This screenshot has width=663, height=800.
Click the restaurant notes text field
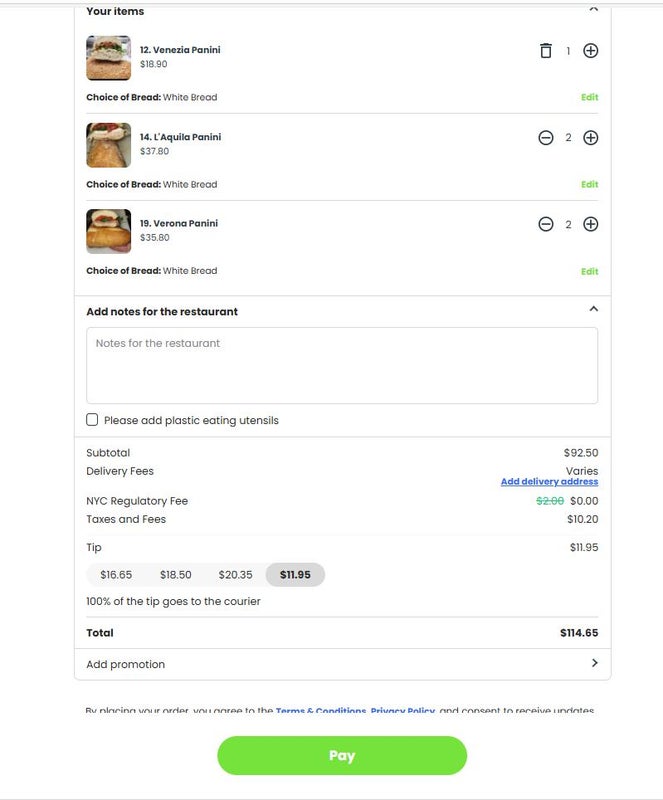[x=342, y=365]
